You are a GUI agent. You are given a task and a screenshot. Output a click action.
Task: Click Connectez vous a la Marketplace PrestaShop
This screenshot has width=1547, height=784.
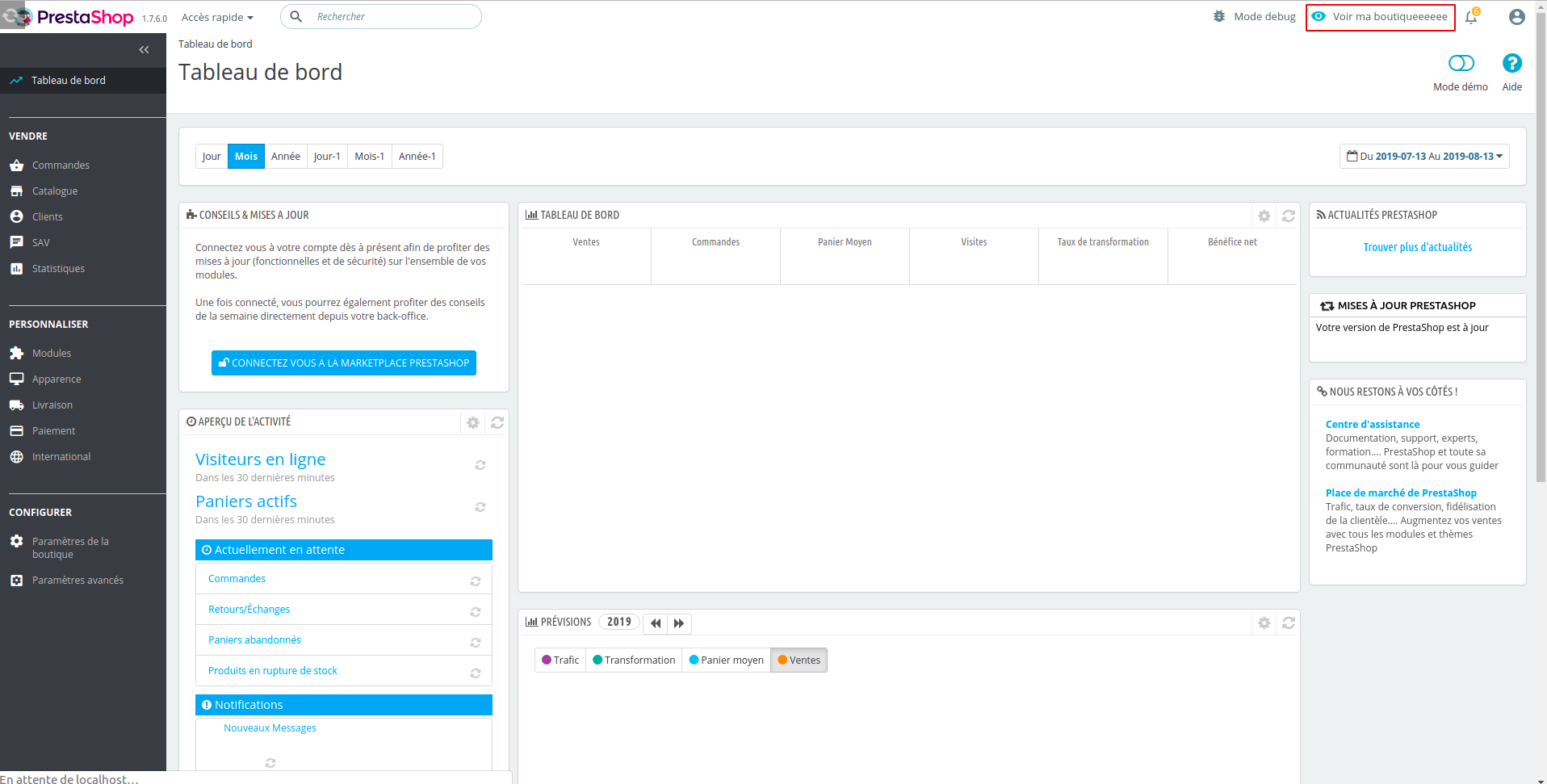(x=343, y=363)
